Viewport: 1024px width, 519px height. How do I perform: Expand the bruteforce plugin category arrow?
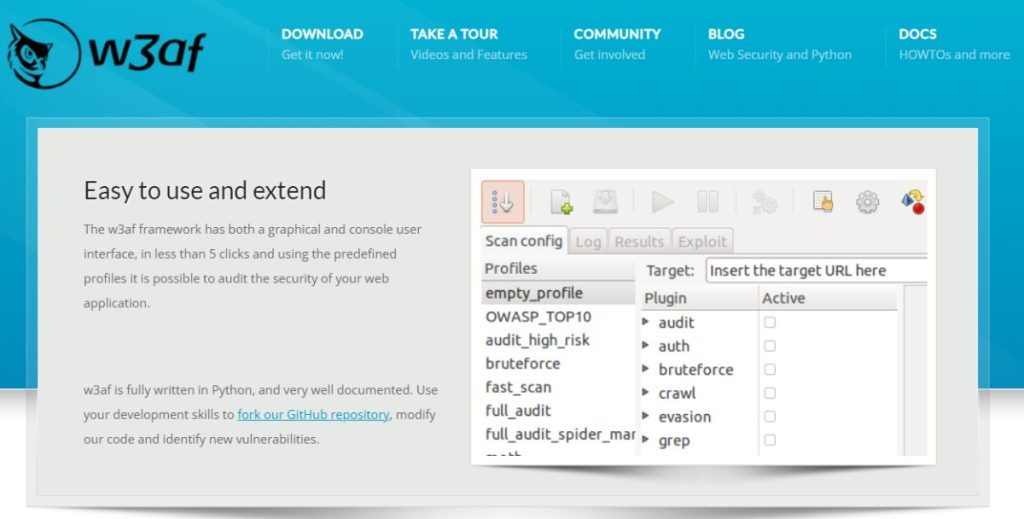point(647,369)
